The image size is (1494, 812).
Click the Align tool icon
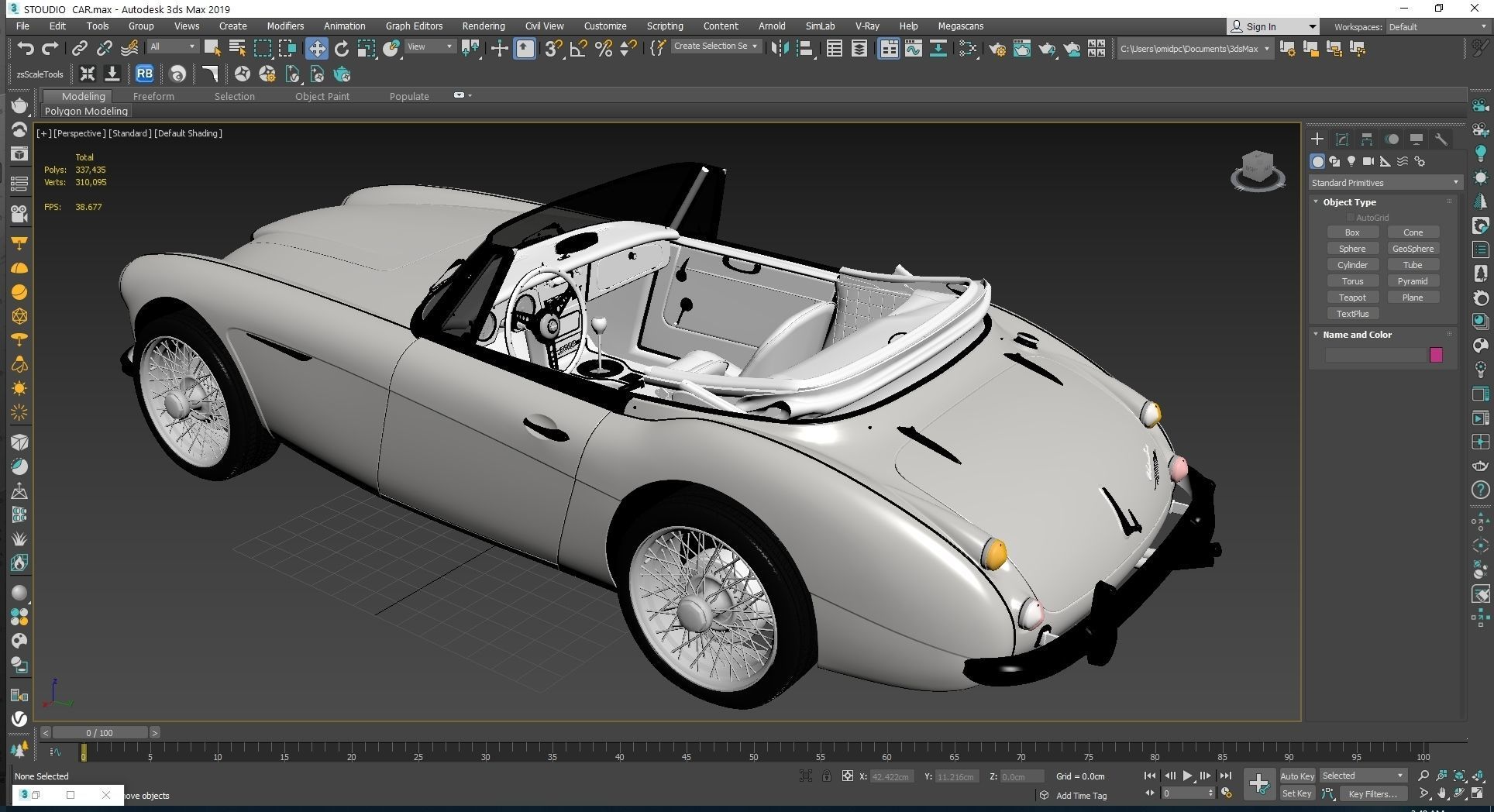pos(804,48)
